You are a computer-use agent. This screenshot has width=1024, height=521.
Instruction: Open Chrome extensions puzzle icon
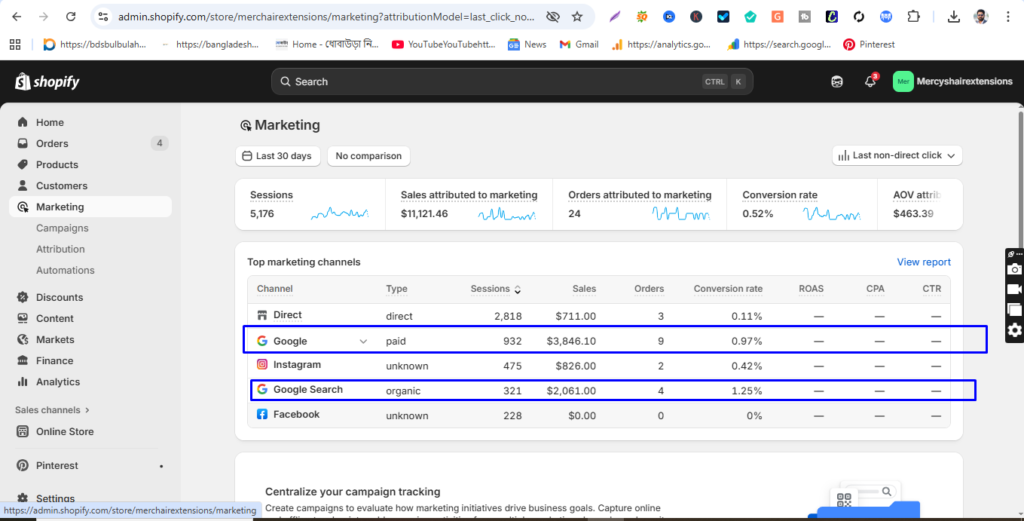pyautogui.click(x=914, y=17)
